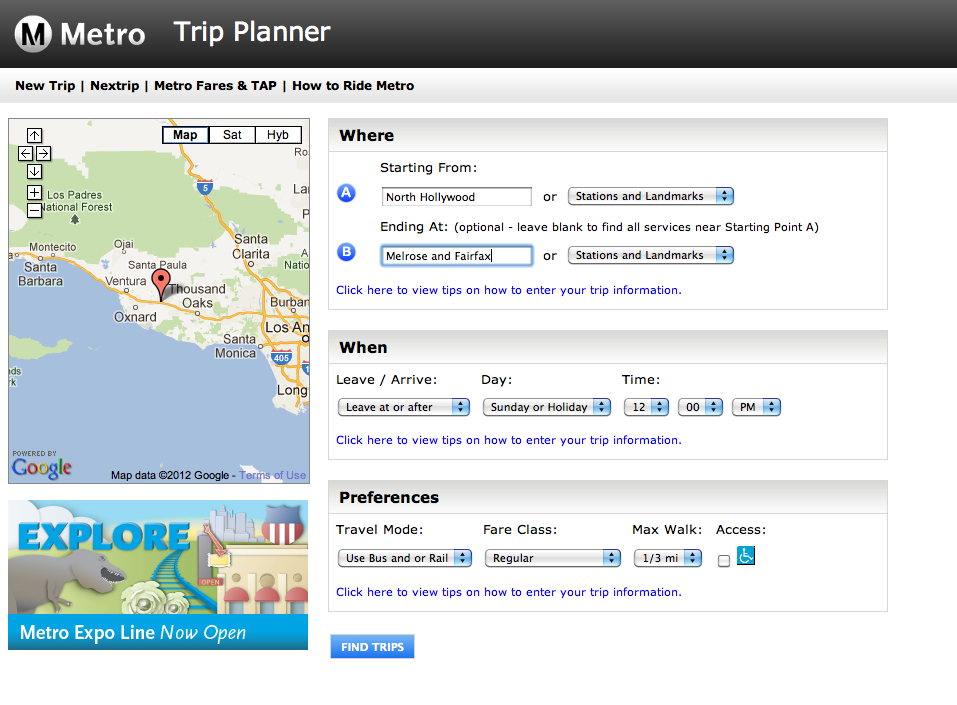Click the Google logo on map
This screenshot has height=705, width=957.
(42, 468)
